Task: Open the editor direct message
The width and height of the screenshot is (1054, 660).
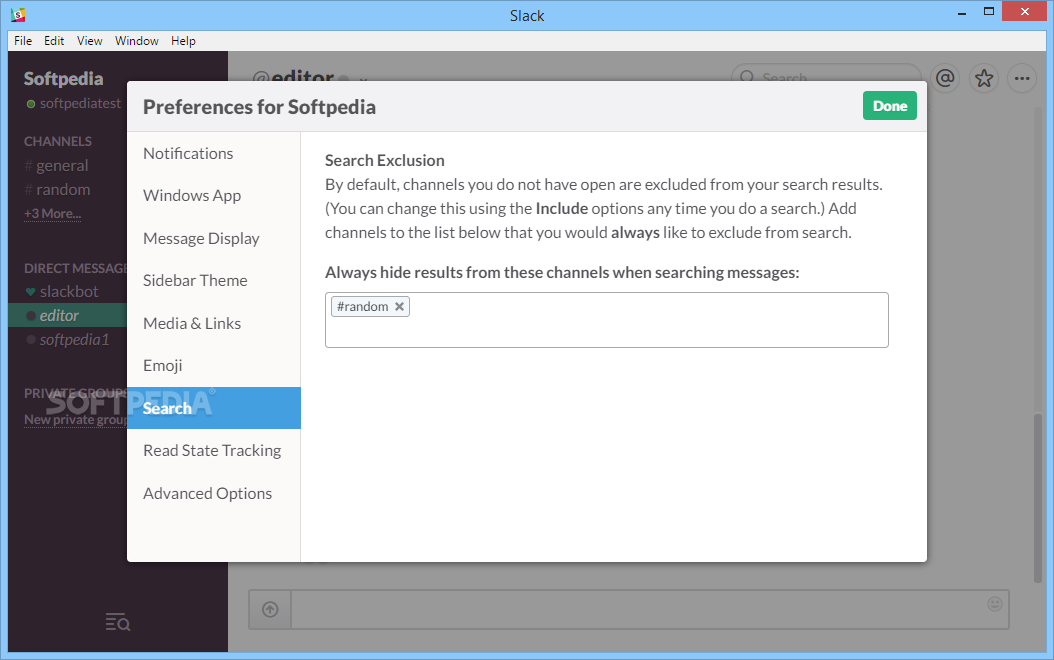Action: click(x=67, y=315)
